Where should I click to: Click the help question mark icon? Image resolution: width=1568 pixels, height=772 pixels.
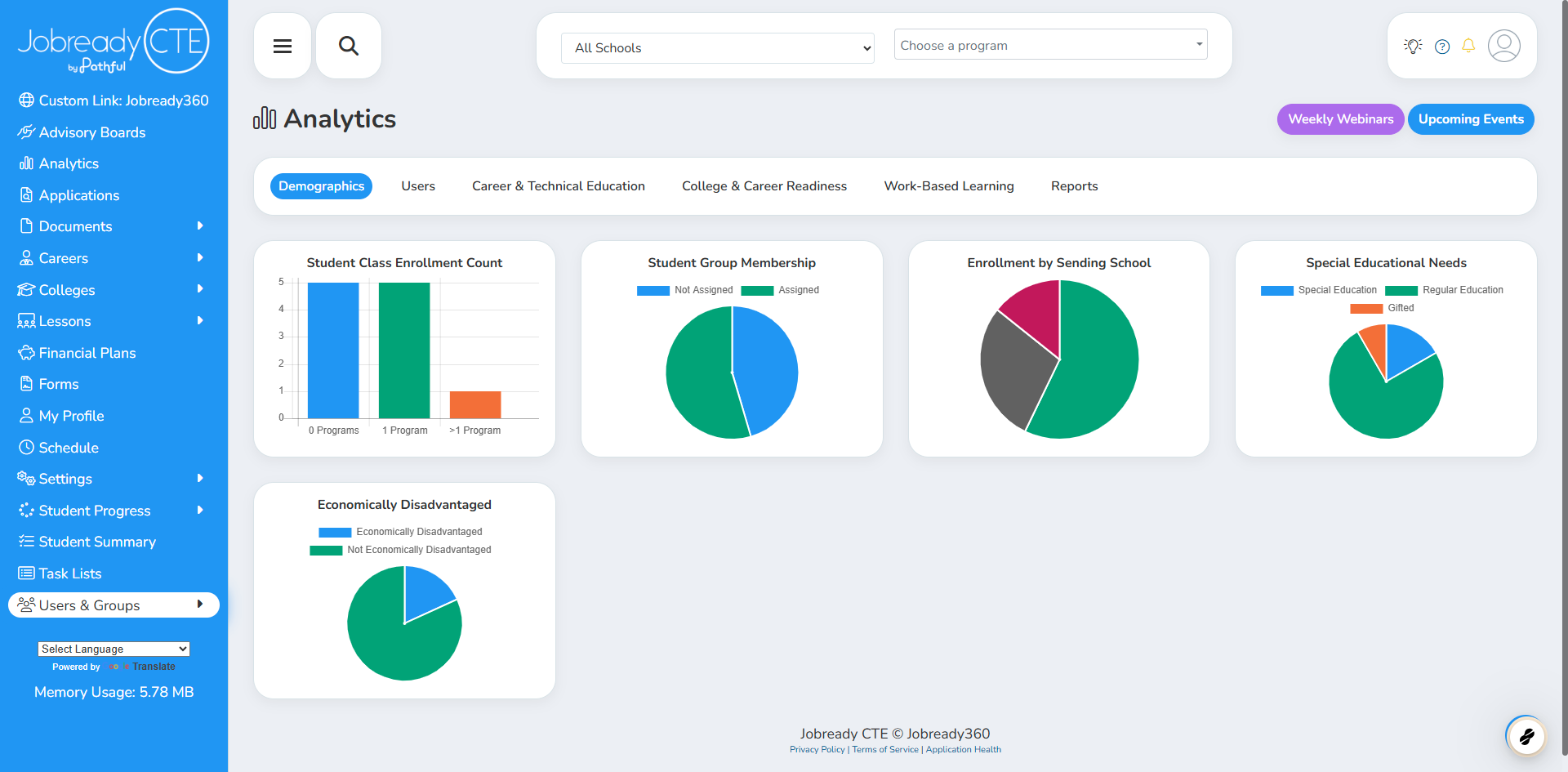pyautogui.click(x=1442, y=47)
